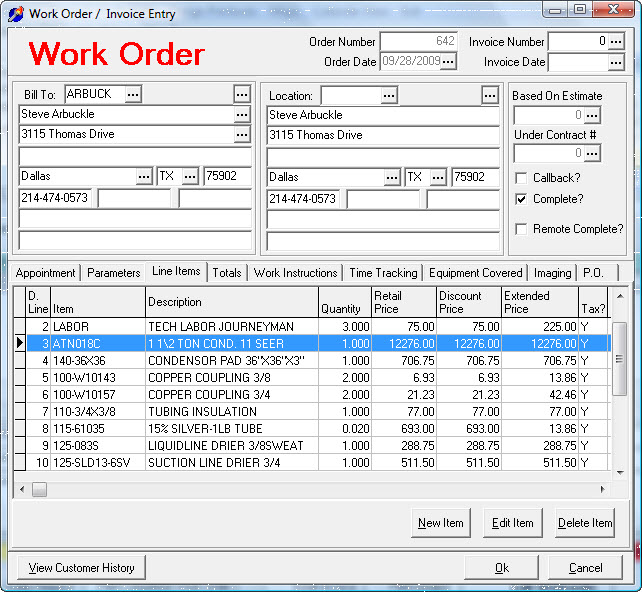Click the ellipsis at the right of Location row
Viewport: 642px width, 592px height.
[489, 95]
